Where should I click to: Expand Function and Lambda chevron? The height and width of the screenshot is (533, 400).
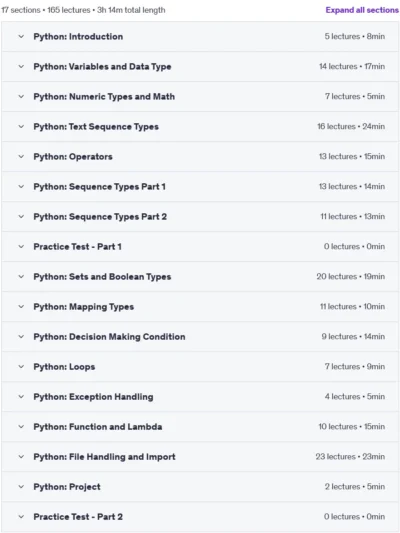(21, 427)
